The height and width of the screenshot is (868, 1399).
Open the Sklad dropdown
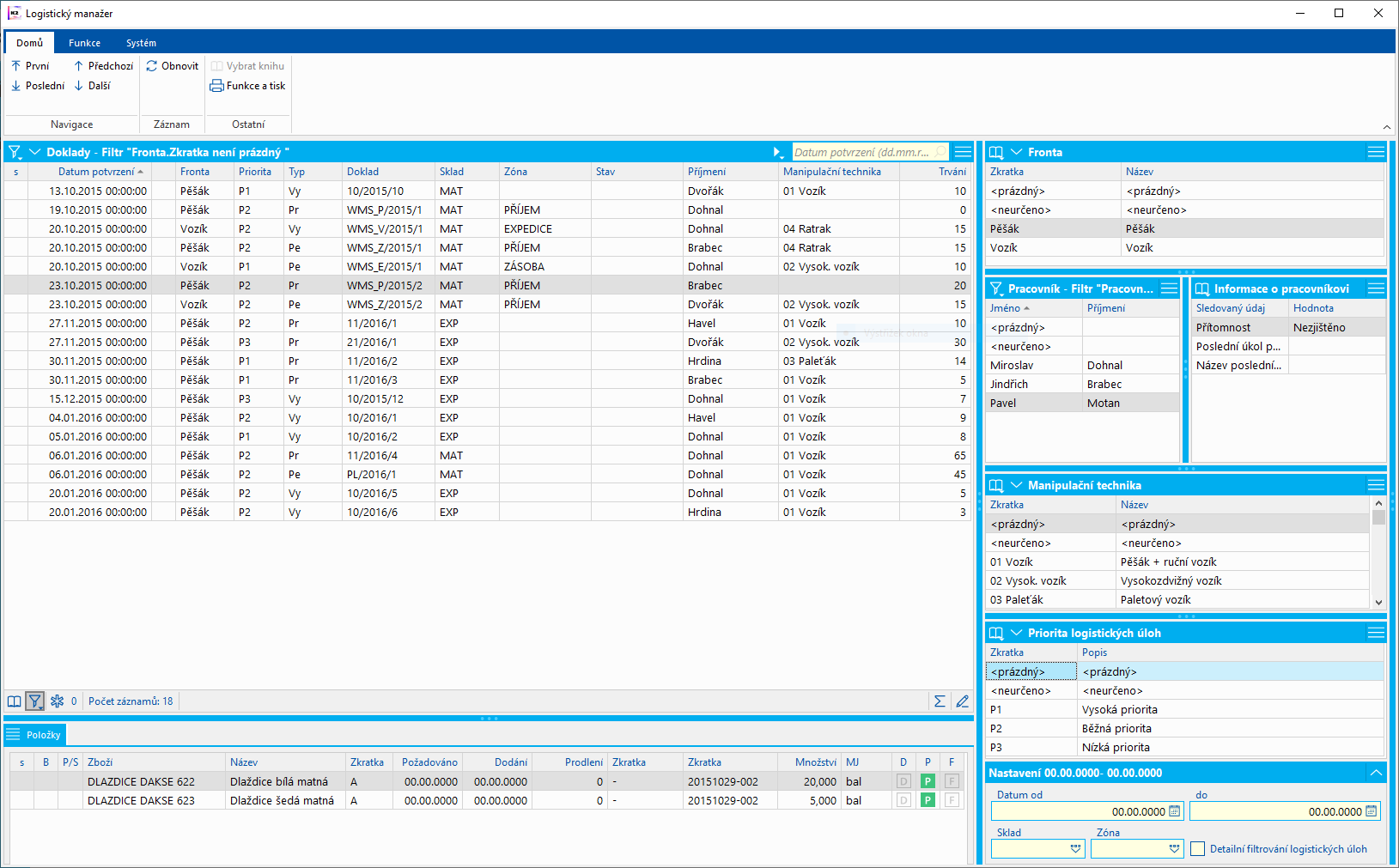[x=1075, y=849]
